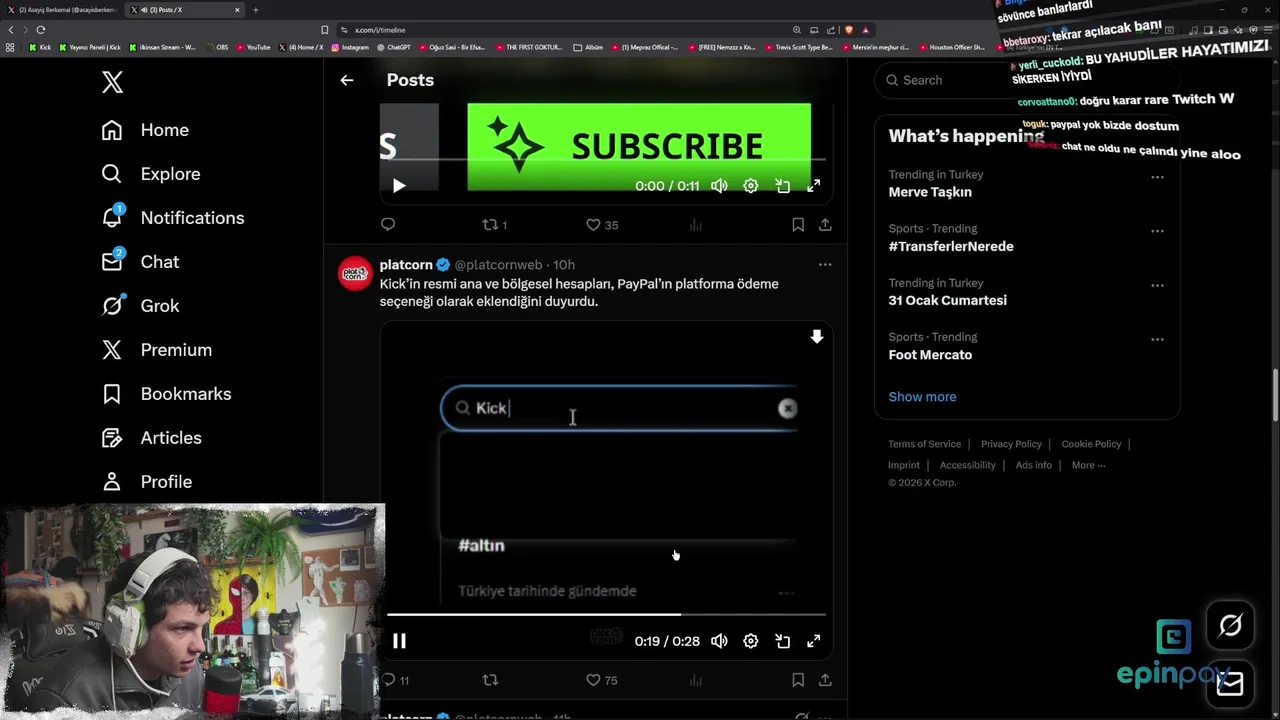Open more options for #TransferlerNerede trend
The height and width of the screenshot is (720, 1280).
pos(1157,231)
